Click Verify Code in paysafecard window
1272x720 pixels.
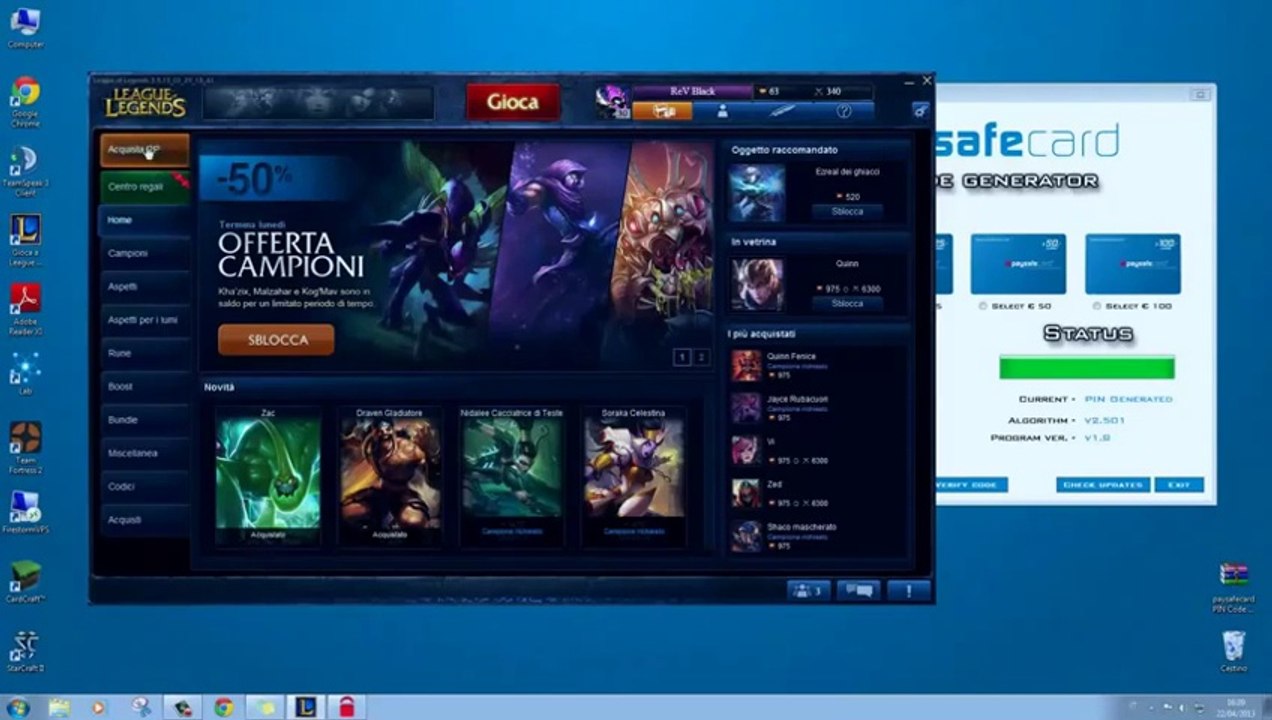click(970, 485)
